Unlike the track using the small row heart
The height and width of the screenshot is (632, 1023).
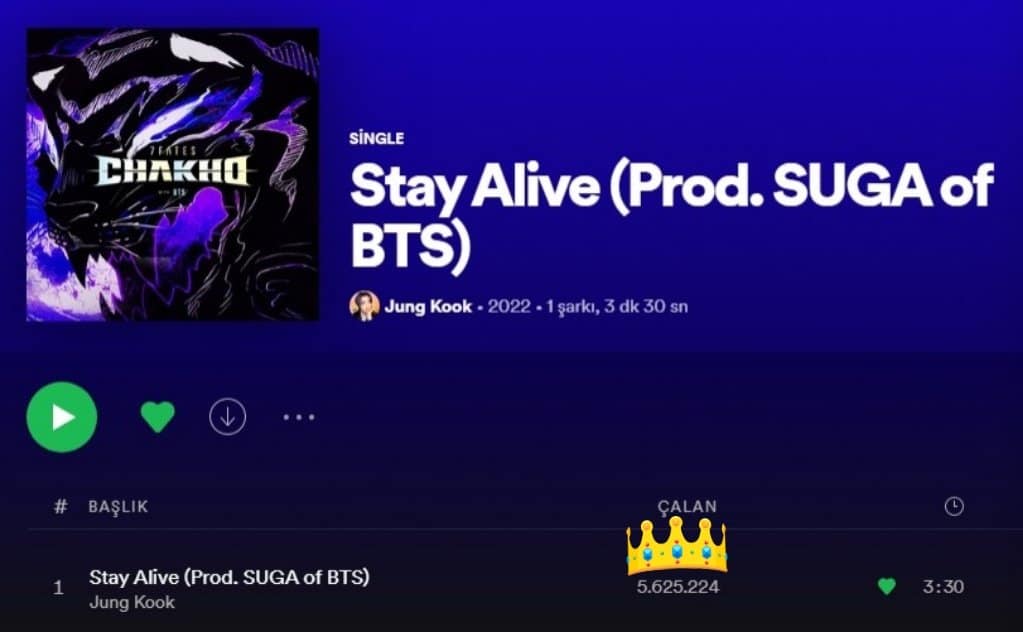click(887, 586)
